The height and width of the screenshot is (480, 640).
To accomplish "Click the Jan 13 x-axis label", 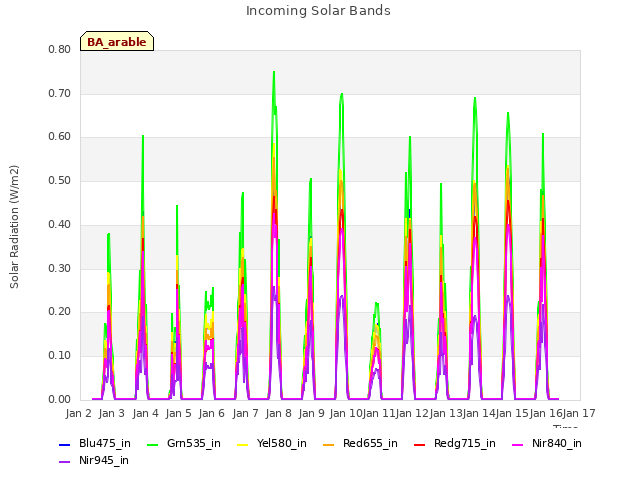I will [x=446, y=413].
